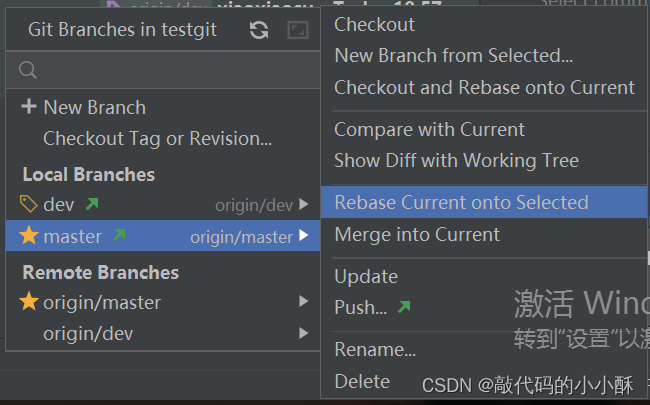Open New Branch from Selected...
650x405 pixels.
[x=454, y=56]
